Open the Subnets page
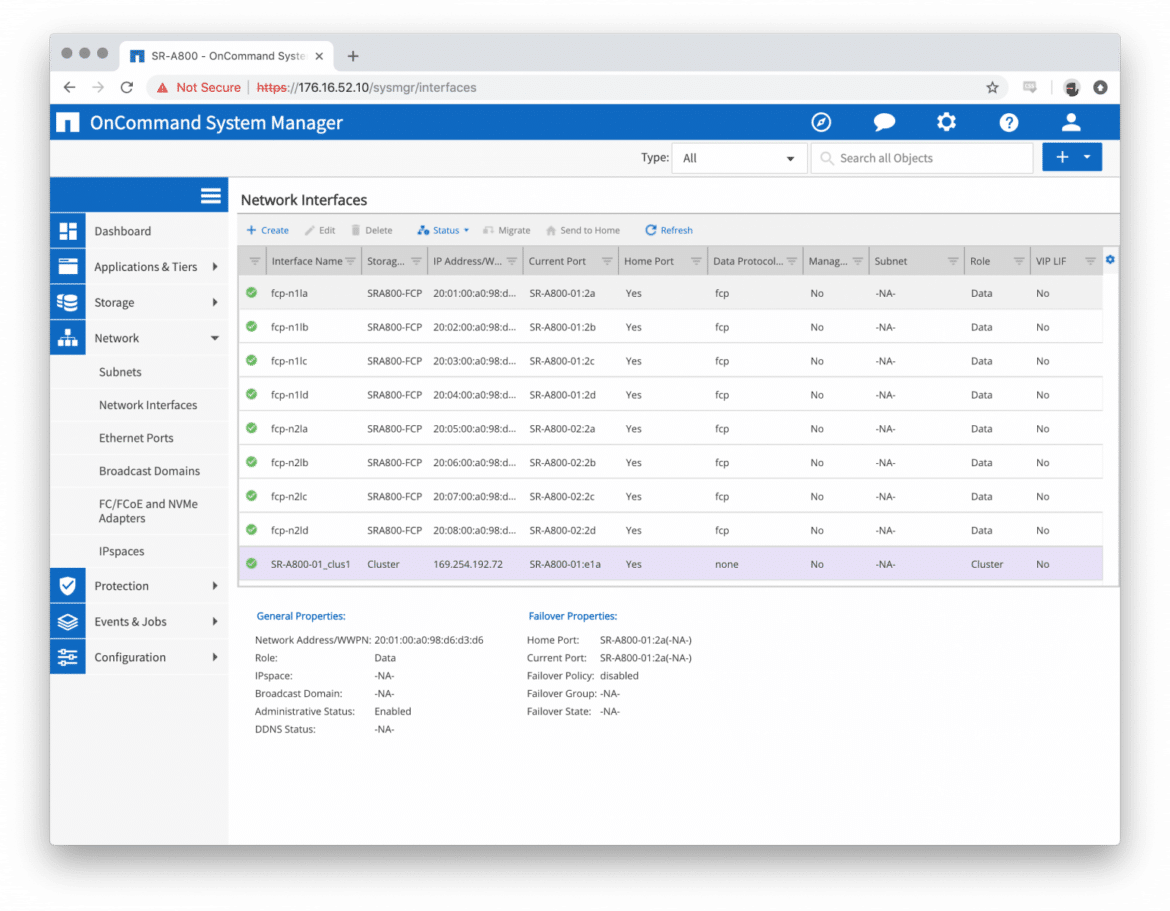 pos(120,372)
